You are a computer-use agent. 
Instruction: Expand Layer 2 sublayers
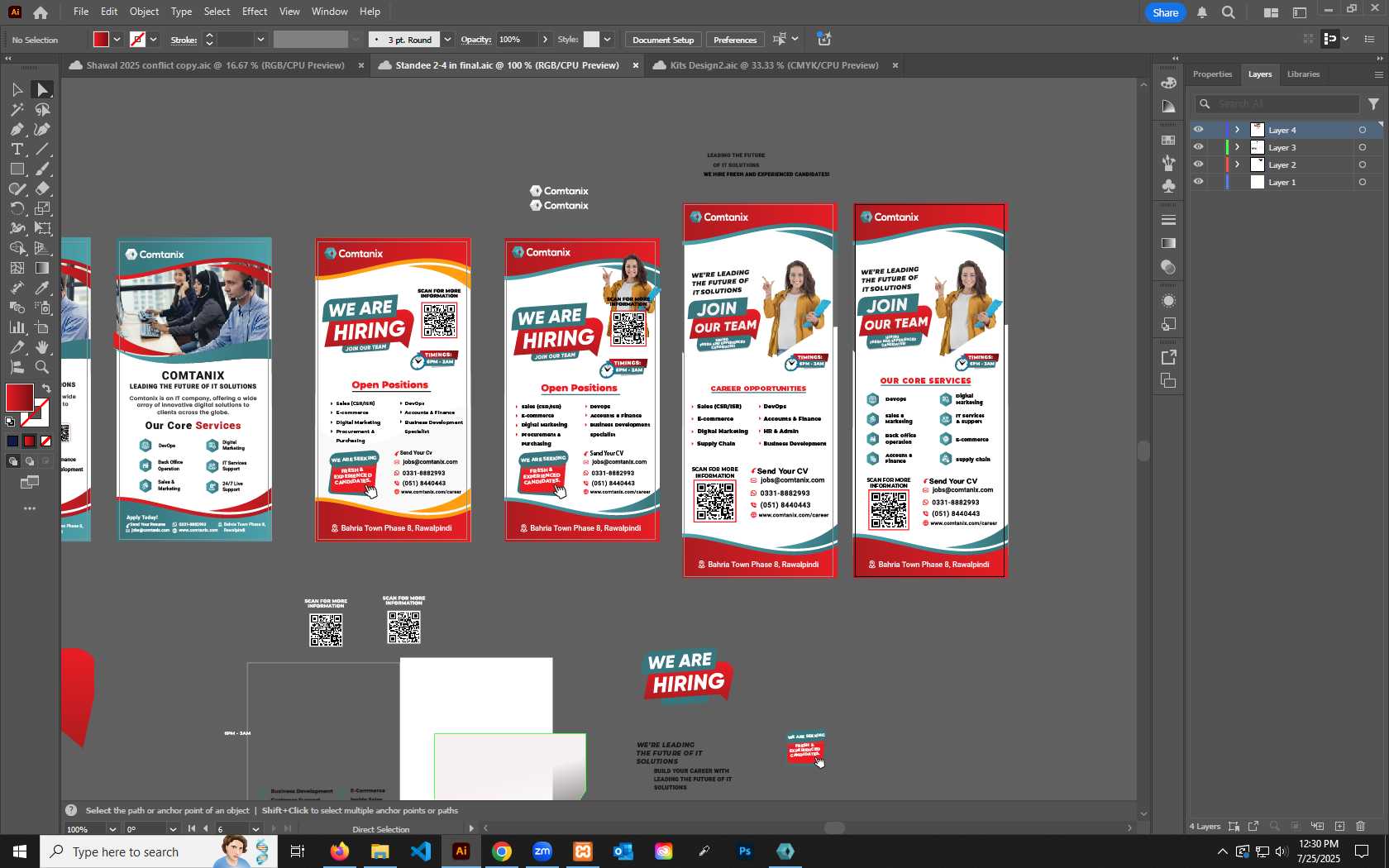pyautogui.click(x=1237, y=165)
